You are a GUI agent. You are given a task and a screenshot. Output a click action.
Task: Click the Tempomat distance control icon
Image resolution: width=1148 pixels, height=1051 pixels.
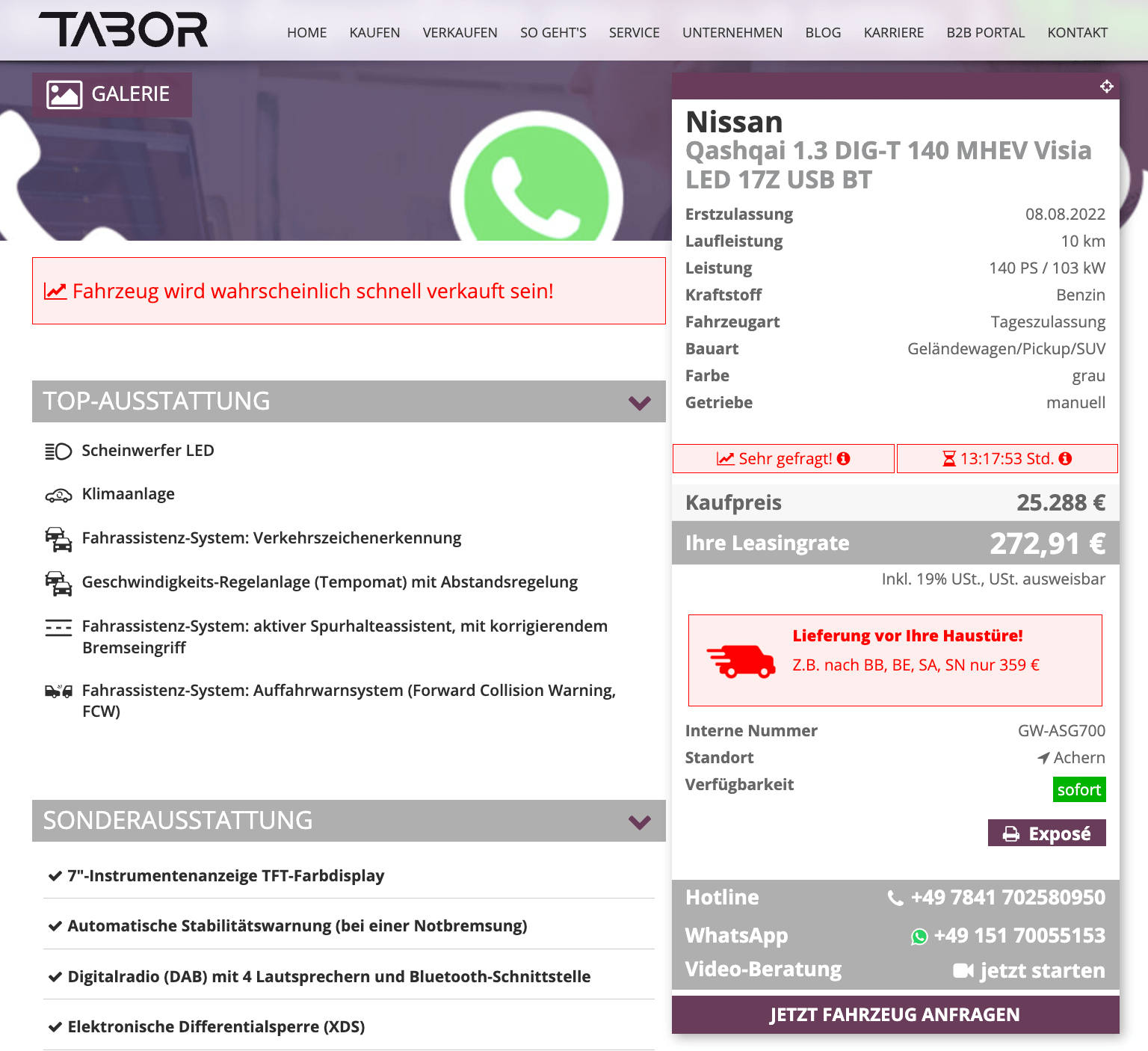58,583
